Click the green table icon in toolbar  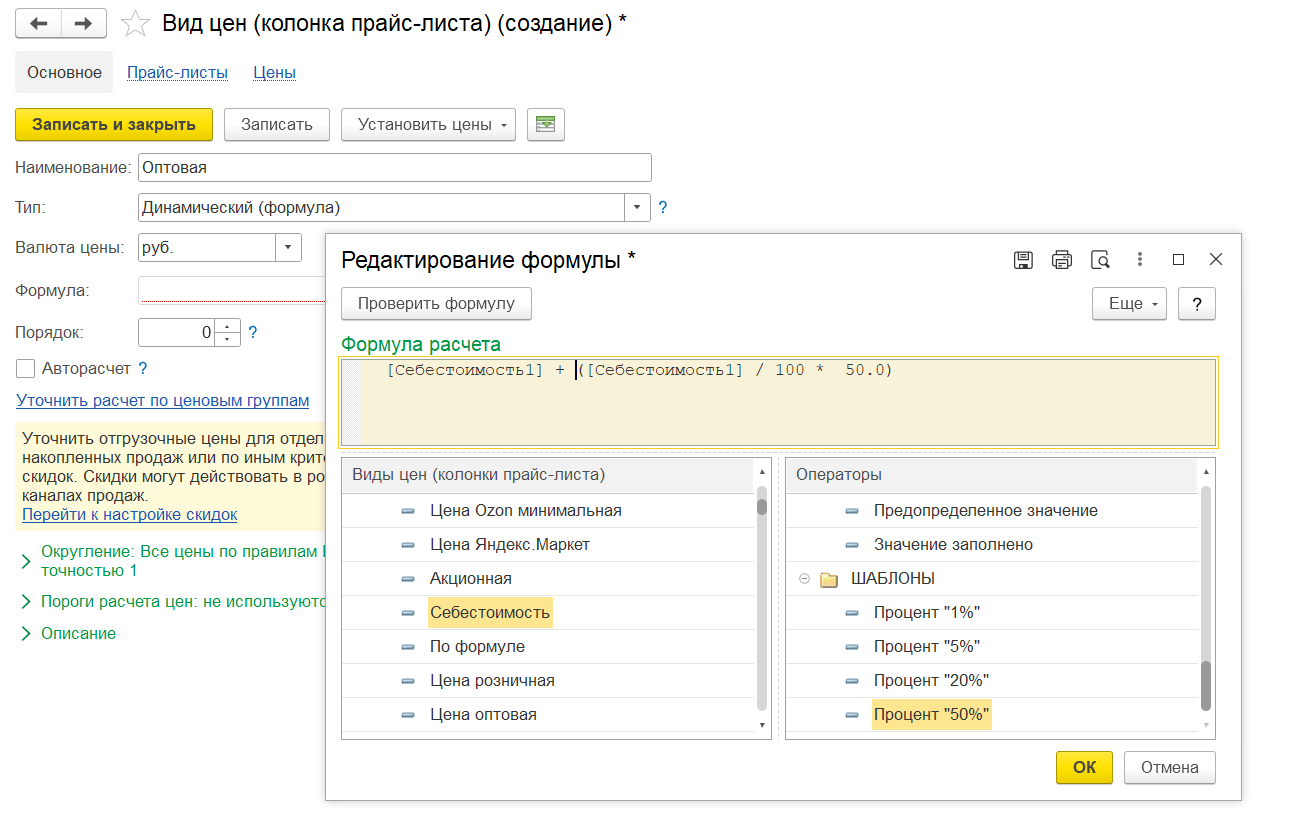click(545, 125)
